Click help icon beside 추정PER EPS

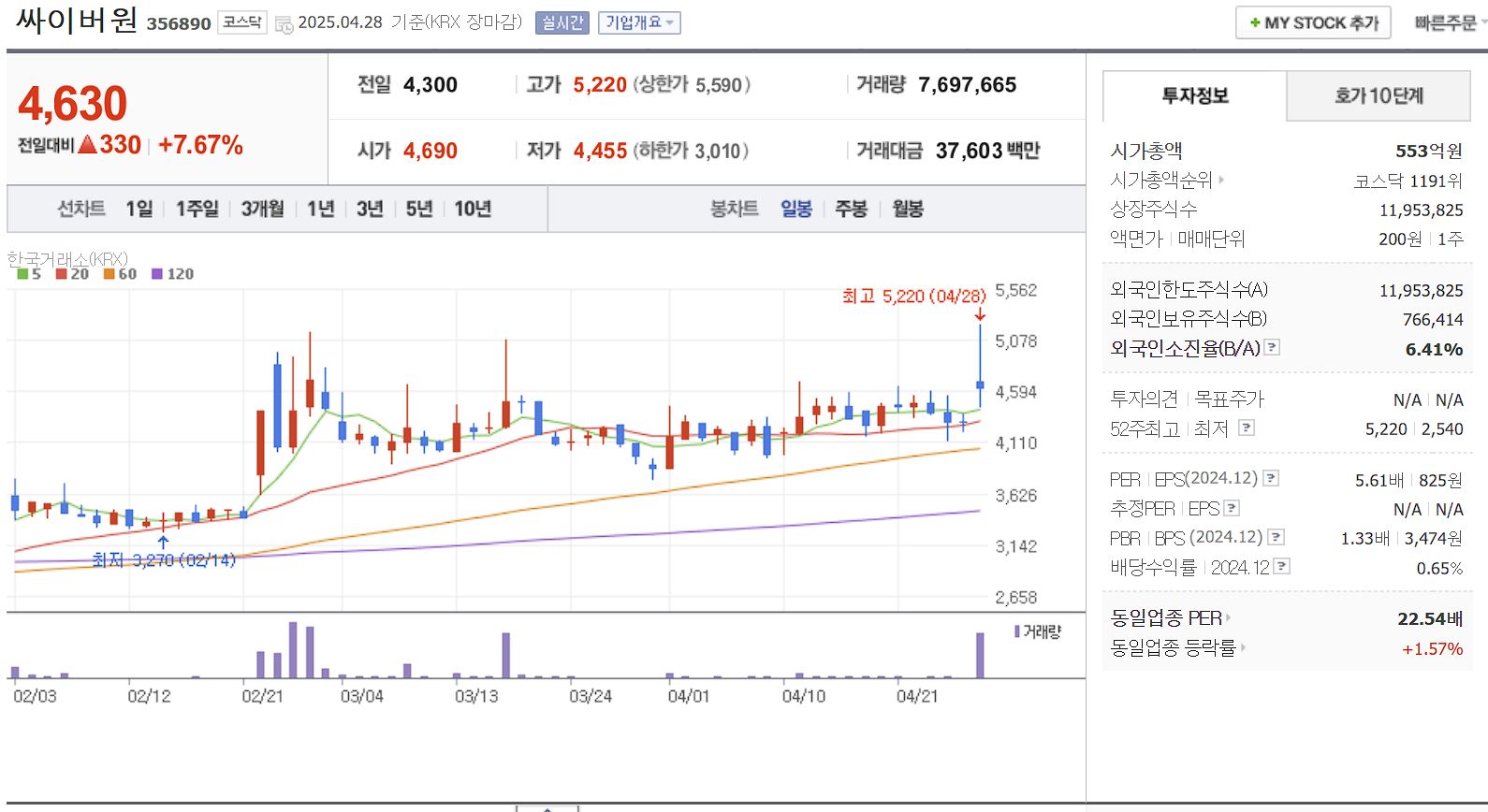[x=1232, y=508]
